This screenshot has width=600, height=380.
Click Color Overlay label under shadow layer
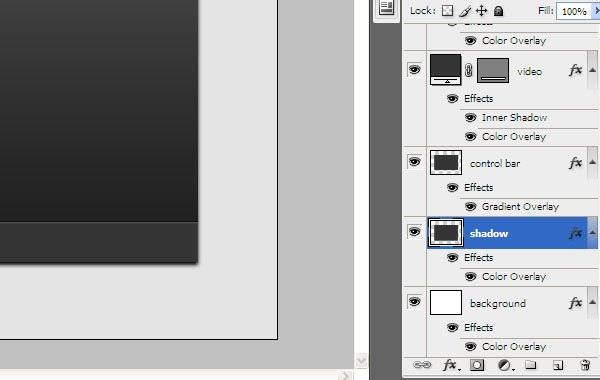coord(514,276)
